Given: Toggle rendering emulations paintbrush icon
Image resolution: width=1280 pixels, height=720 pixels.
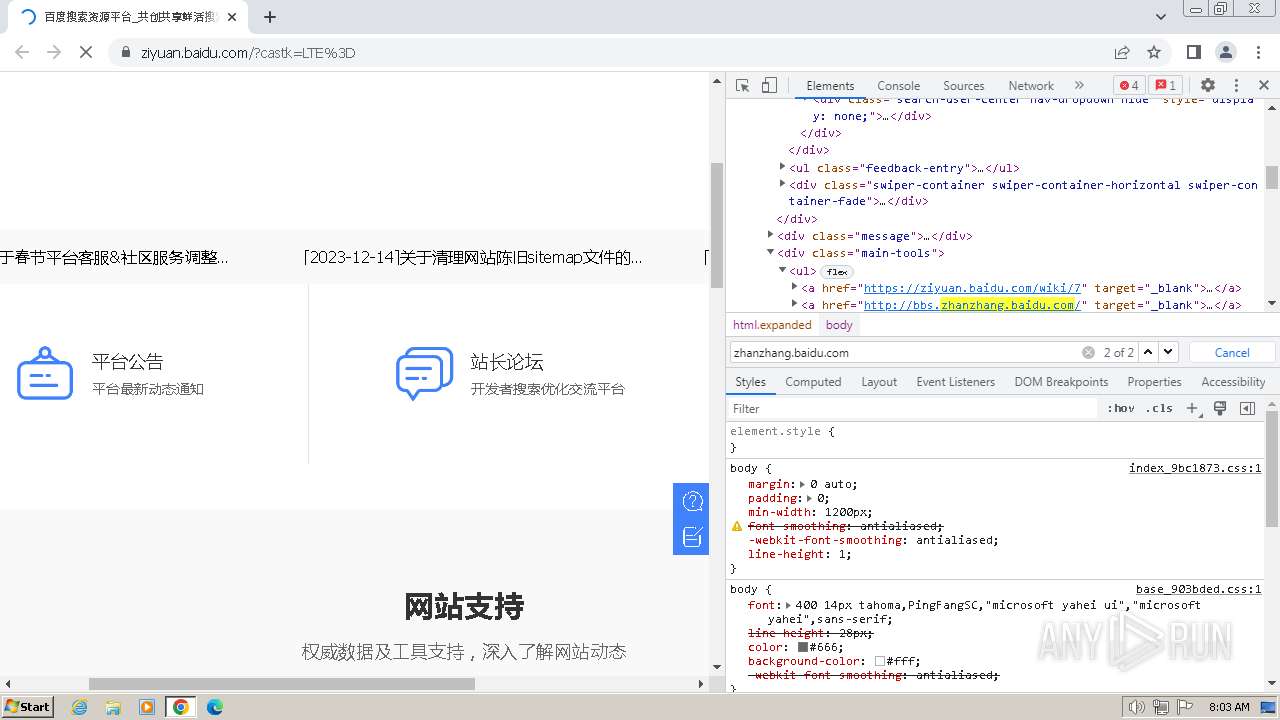Looking at the screenshot, I should pos(1220,408).
